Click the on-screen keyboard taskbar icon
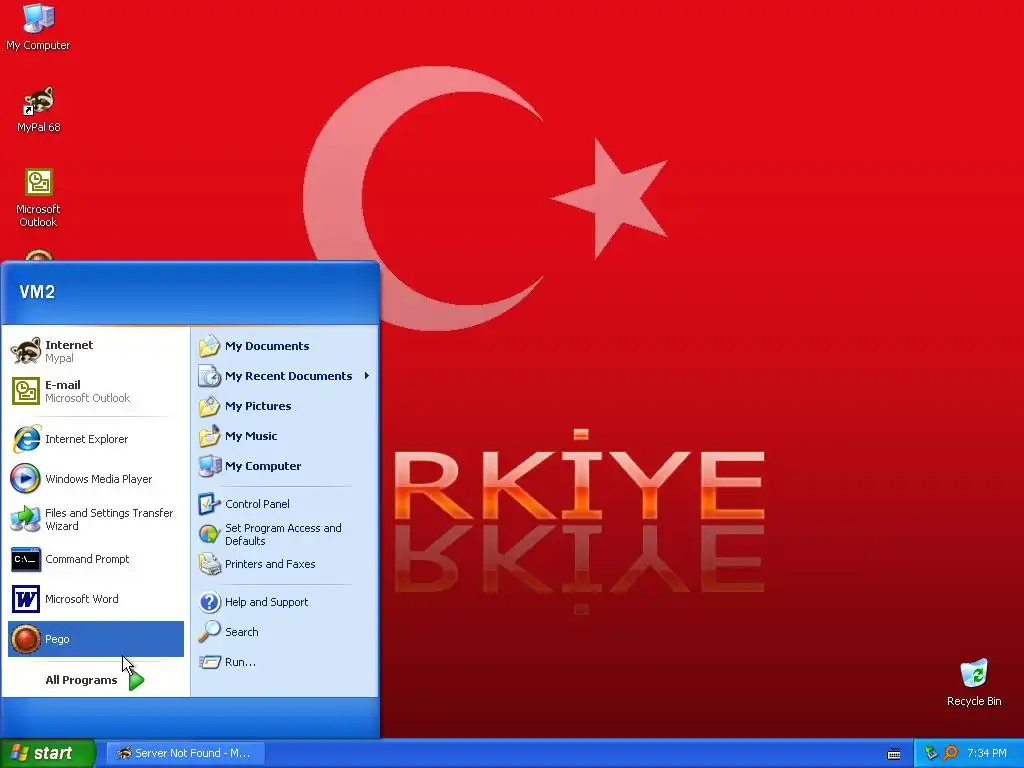This screenshot has width=1024, height=768. [894, 754]
